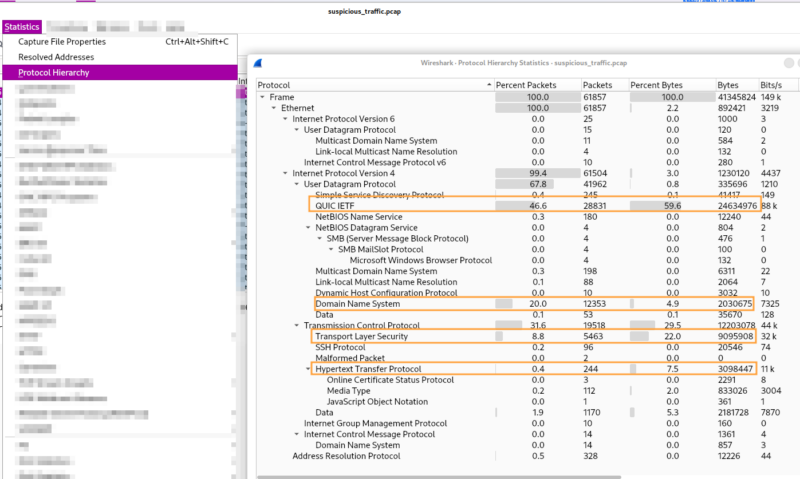Click the Wireshark shark fin icon

(x=260, y=61)
